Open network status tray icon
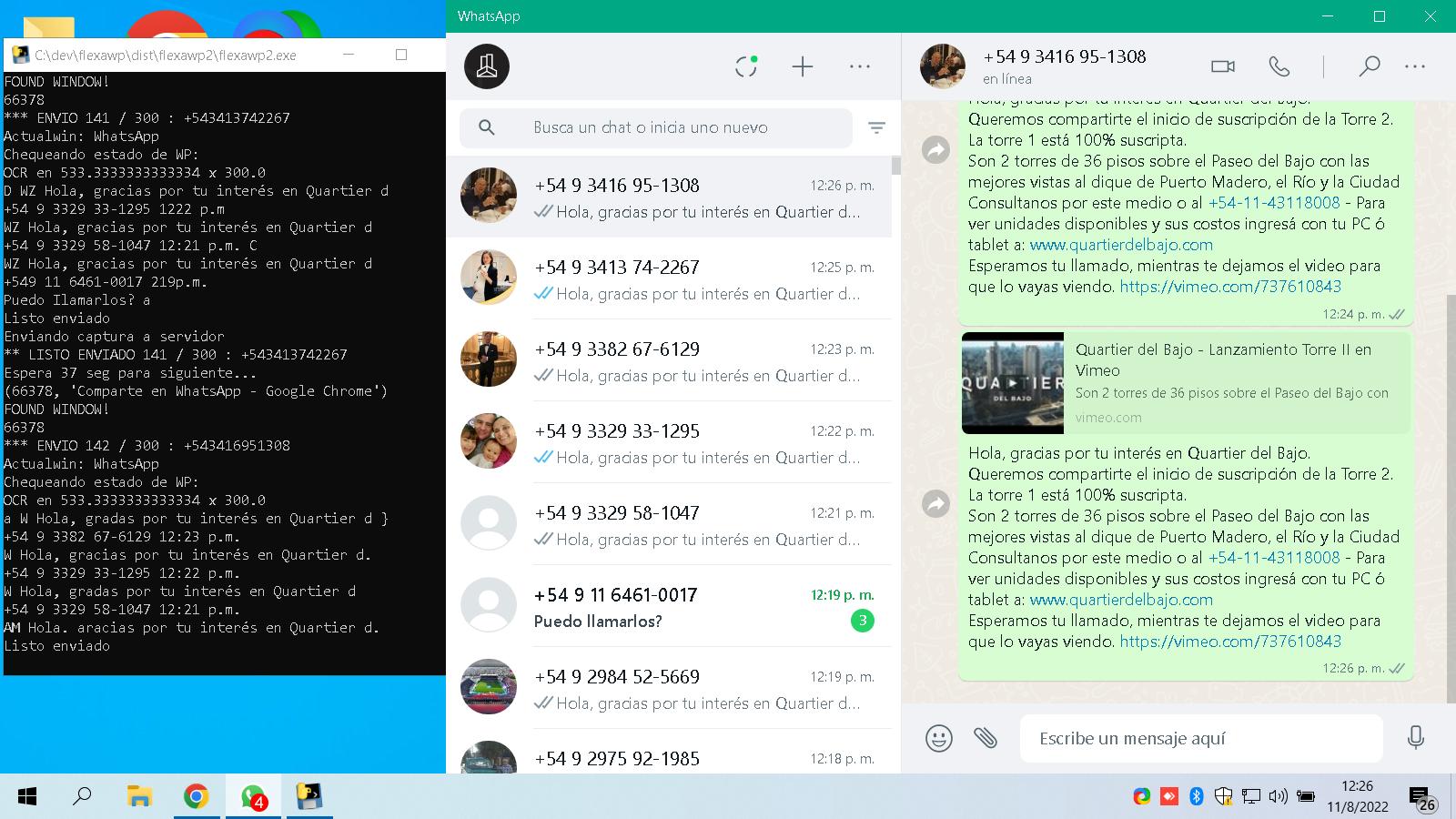The image size is (1456, 819). click(x=1251, y=797)
